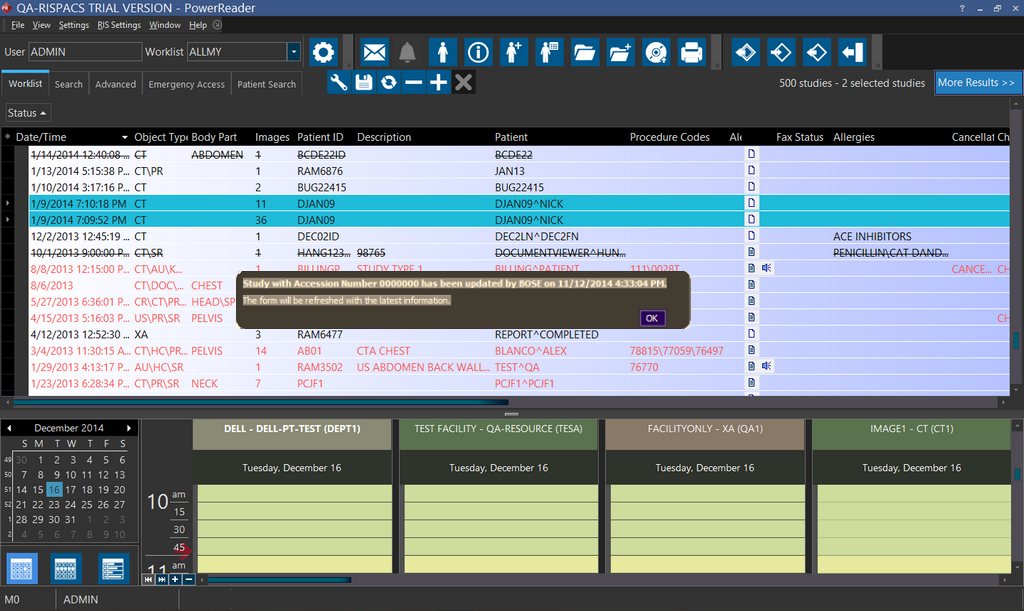This screenshot has width=1024, height=611.
Task: Go to next month in the calendar
Action: tap(129, 428)
